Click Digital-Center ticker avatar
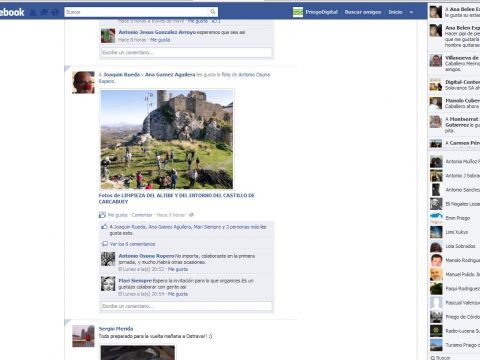The image size is (480, 360). click(436, 85)
